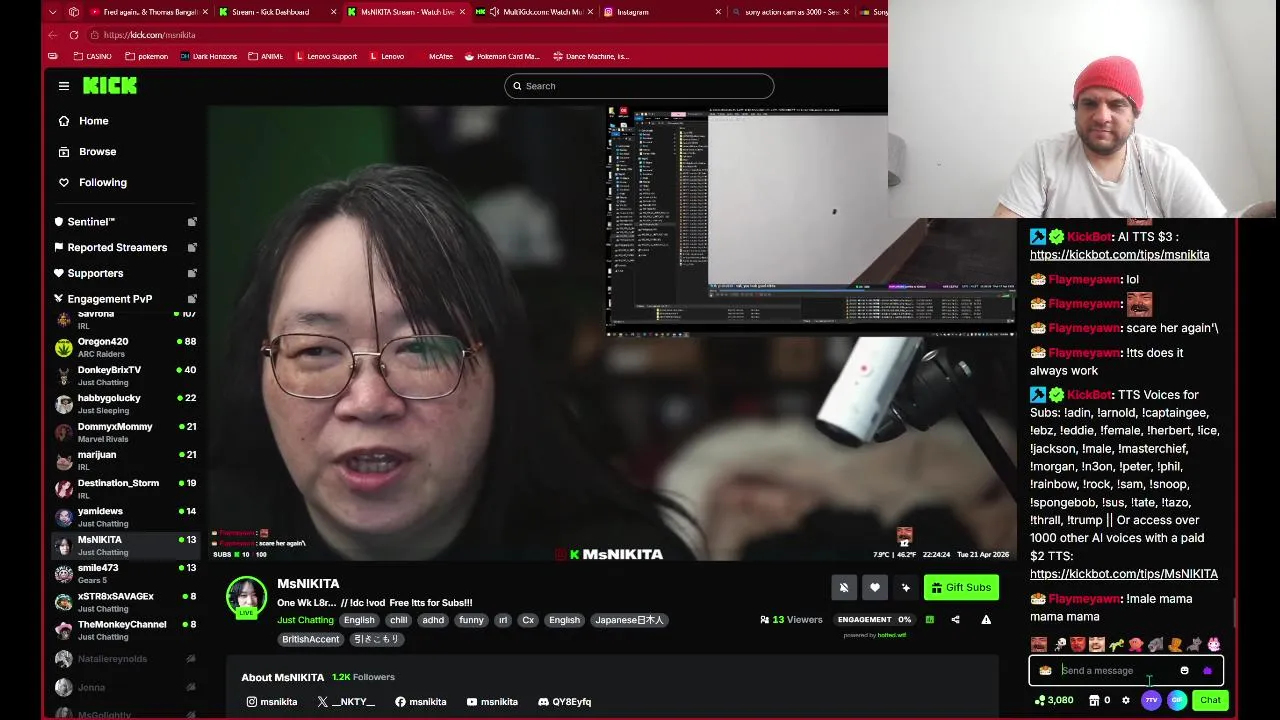Open the GIF picker button
This screenshot has width=1280, height=720.
pyautogui.click(x=1177, y=700)
